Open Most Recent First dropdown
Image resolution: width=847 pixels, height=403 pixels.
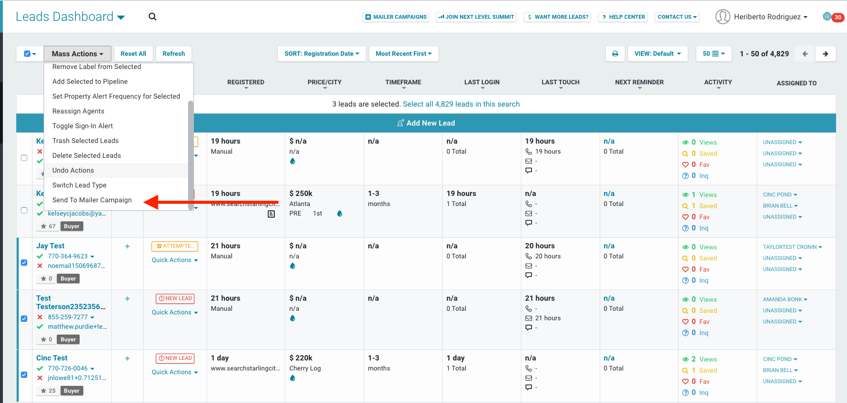pyautogui.click(x=404, y=54)
